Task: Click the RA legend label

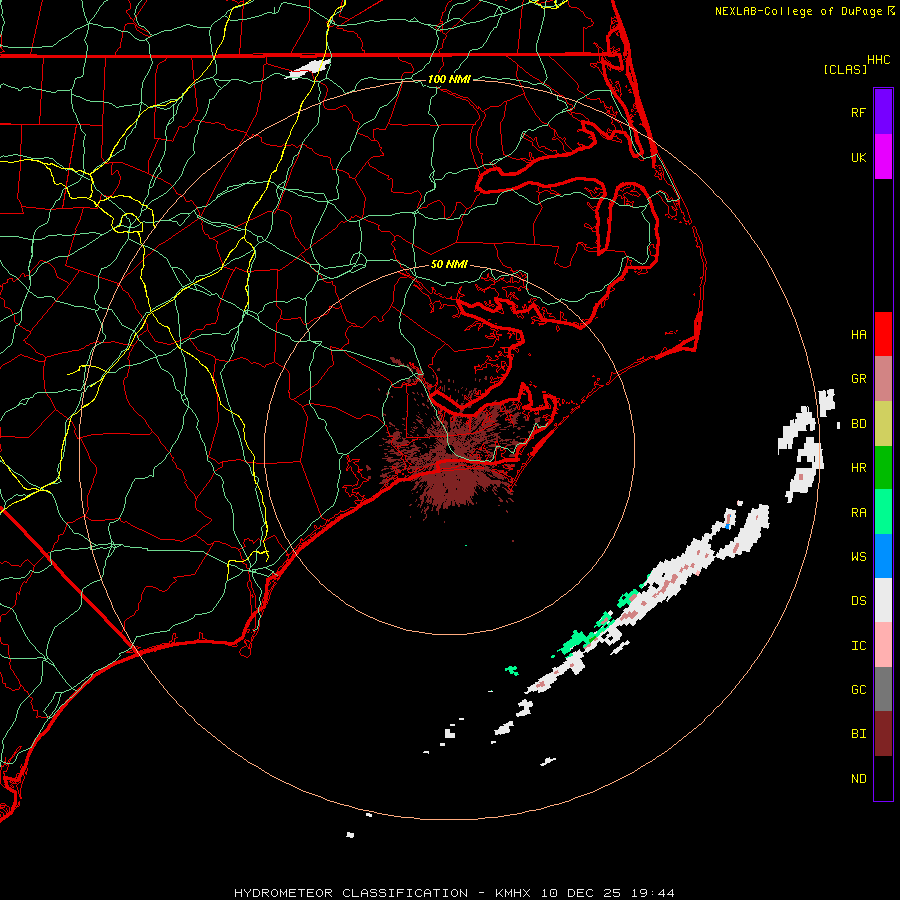Action: coord(858,513)
